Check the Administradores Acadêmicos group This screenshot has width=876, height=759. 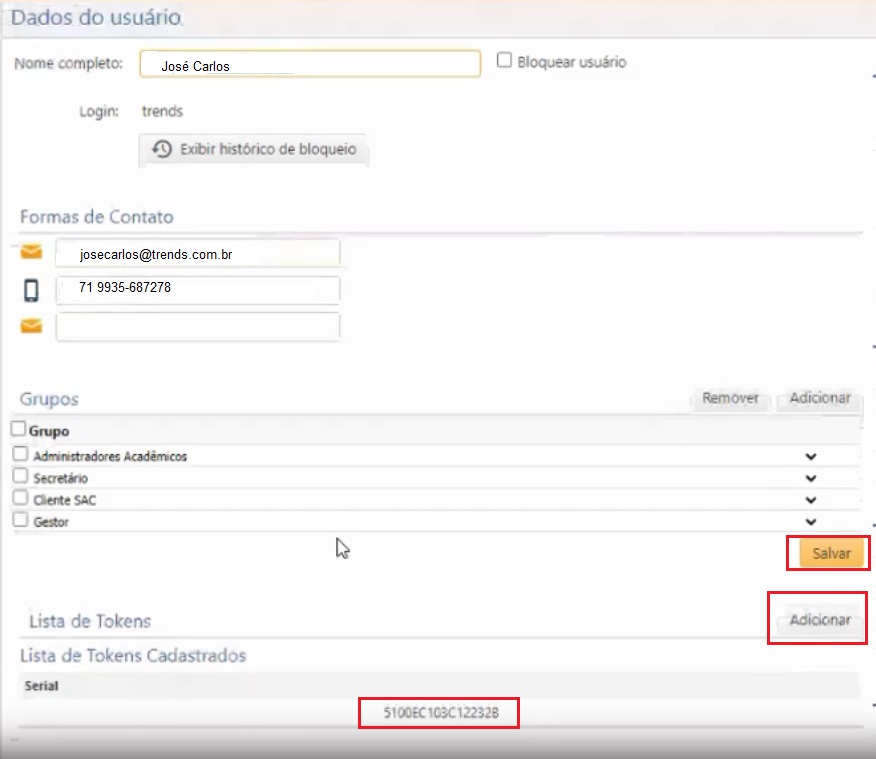click(x=20, y=455)
